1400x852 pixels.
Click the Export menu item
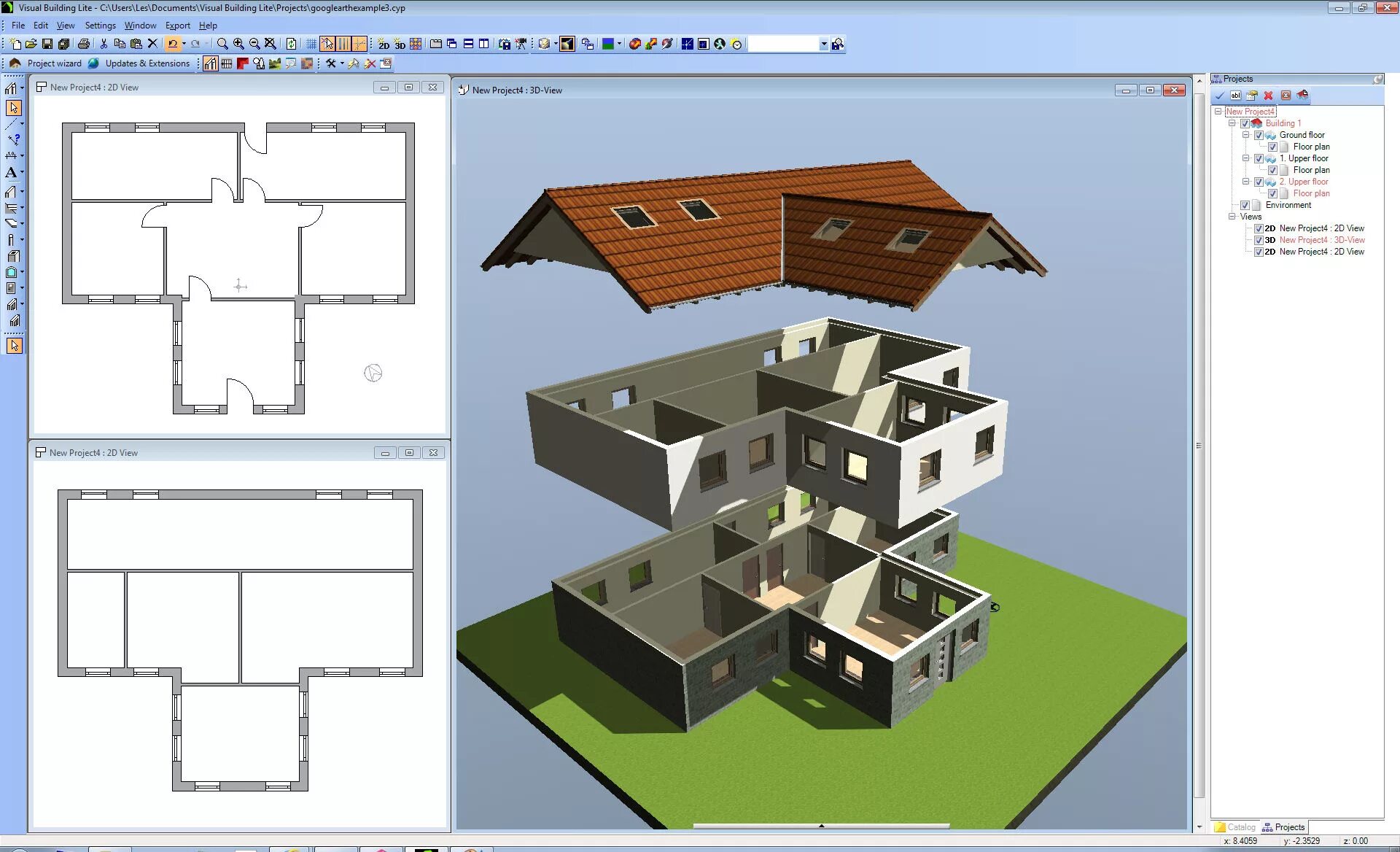pos(178,25)
